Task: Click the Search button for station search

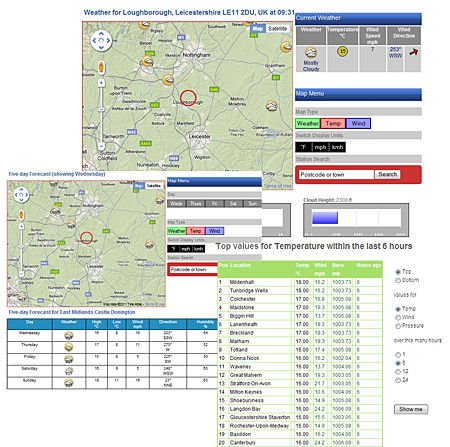Action: (387, 174)
